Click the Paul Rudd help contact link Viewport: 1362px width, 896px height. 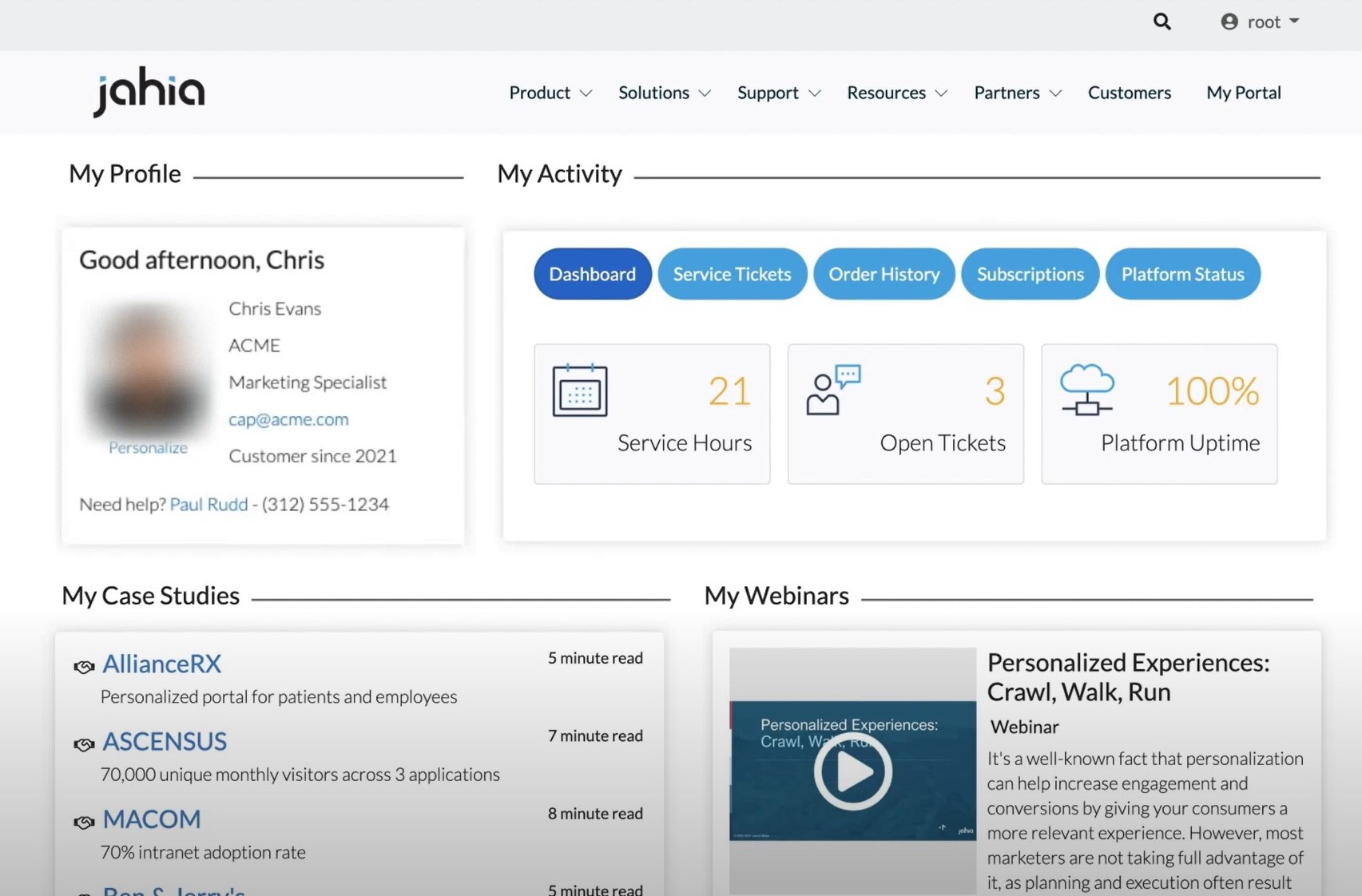(x=208, y=504)
